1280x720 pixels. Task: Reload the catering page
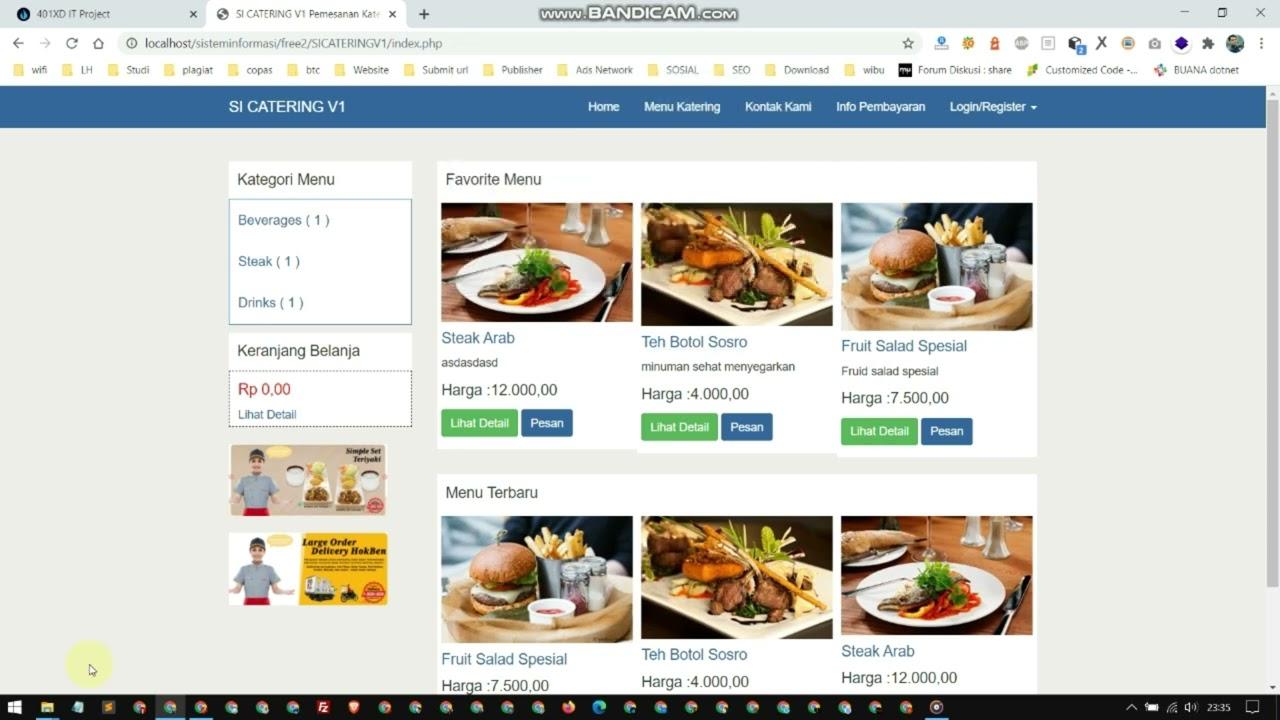(71, 43)
